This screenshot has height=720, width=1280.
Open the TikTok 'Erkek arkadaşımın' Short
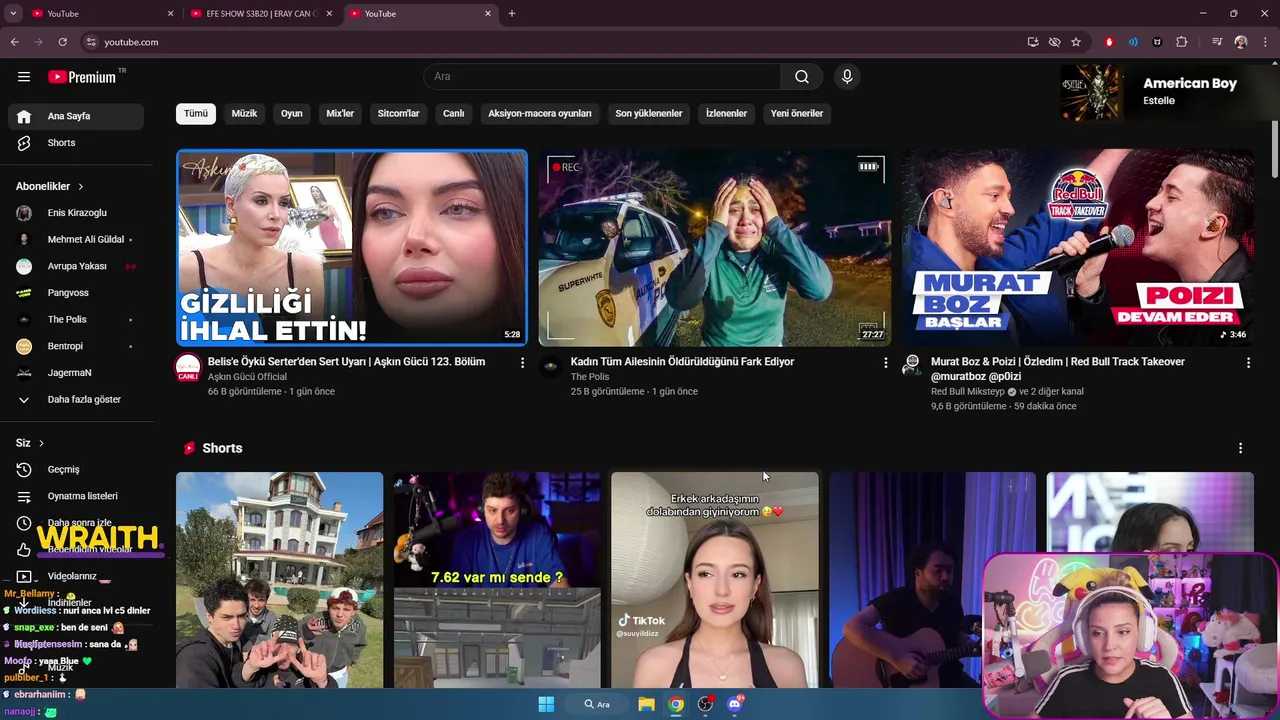click(715, 580)
